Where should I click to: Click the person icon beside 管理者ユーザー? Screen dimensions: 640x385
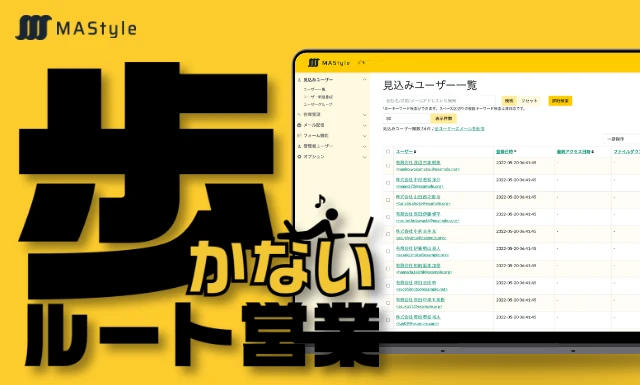(x=299, y=146)
